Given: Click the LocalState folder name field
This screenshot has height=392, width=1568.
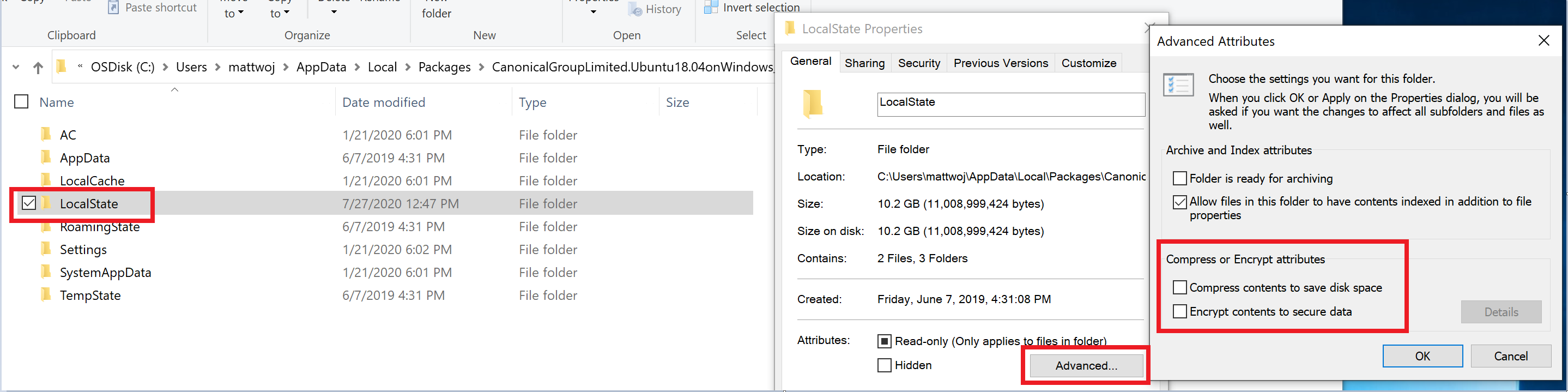Looking at the screenshot, I should coord(1010,104).
